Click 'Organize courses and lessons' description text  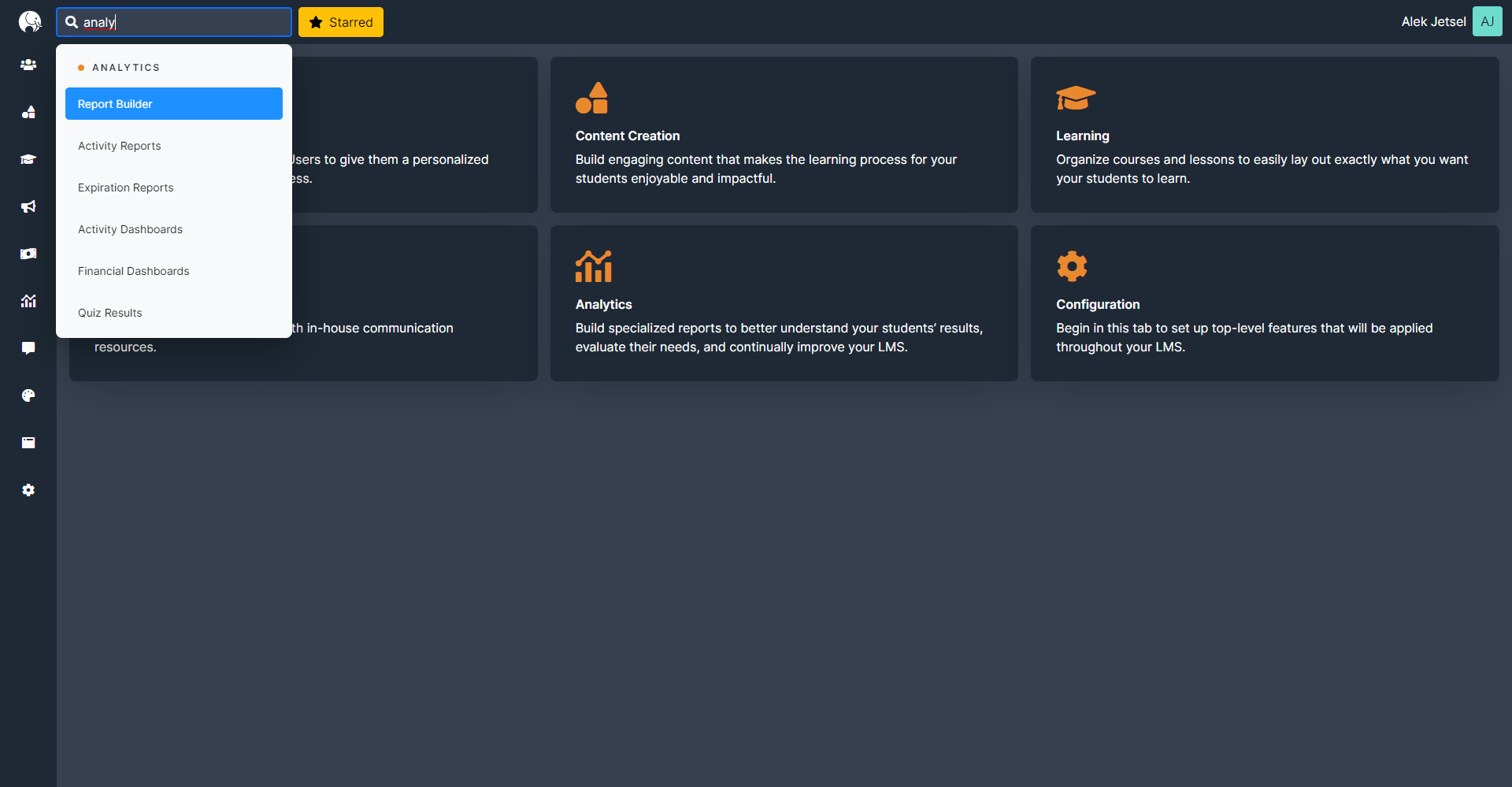tap(1262, 169)
